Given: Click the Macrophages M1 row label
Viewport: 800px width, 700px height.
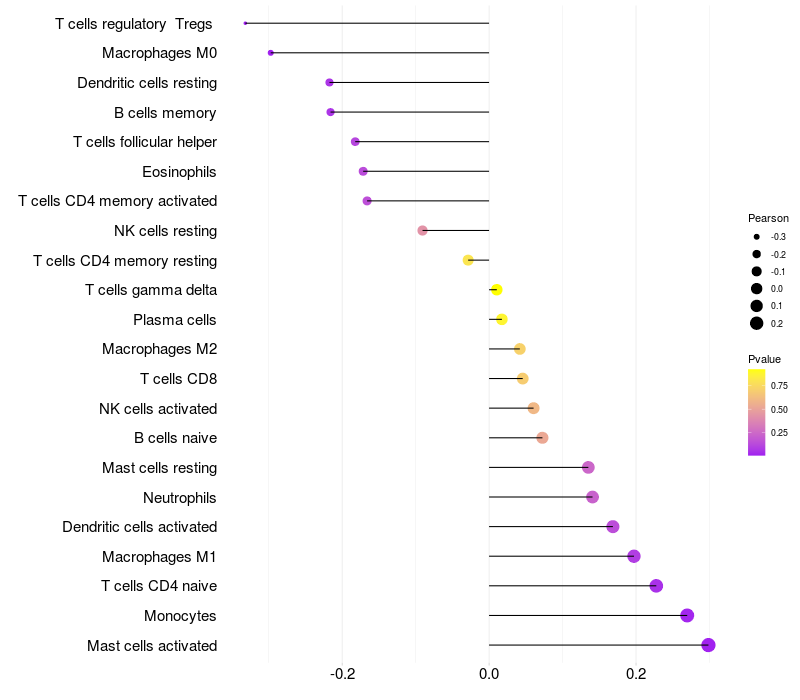Looking at the screenshot, I should click(159, 557).
